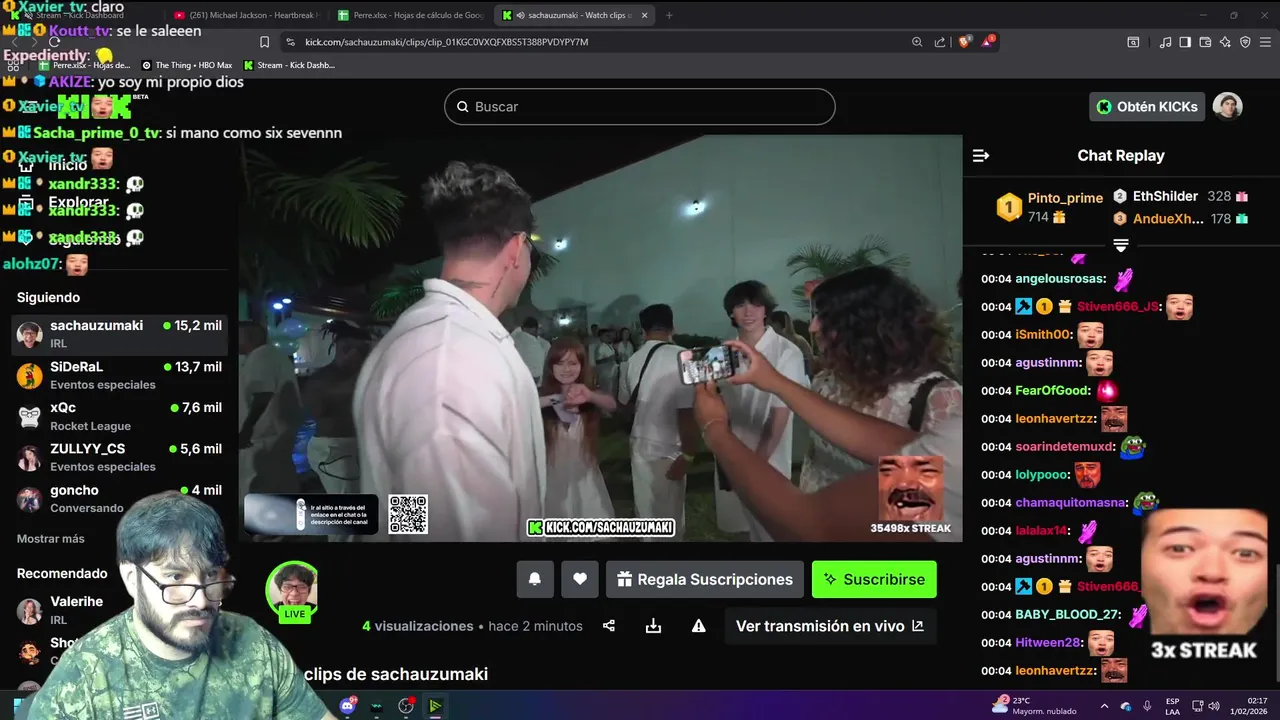Open the SiDeRaL channel in the sidebar
This screenshot has width=1280, height=720.
click(x=119, y=375)
